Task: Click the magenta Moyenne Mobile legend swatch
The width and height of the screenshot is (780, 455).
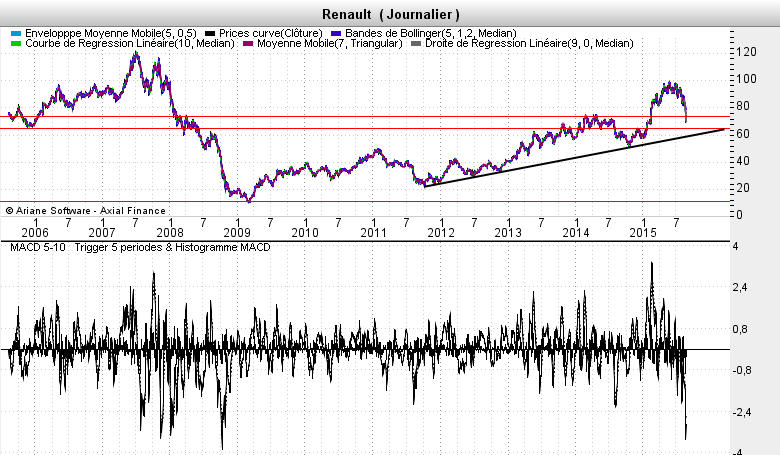Action: pyautogui.click(x=248, y=44)
